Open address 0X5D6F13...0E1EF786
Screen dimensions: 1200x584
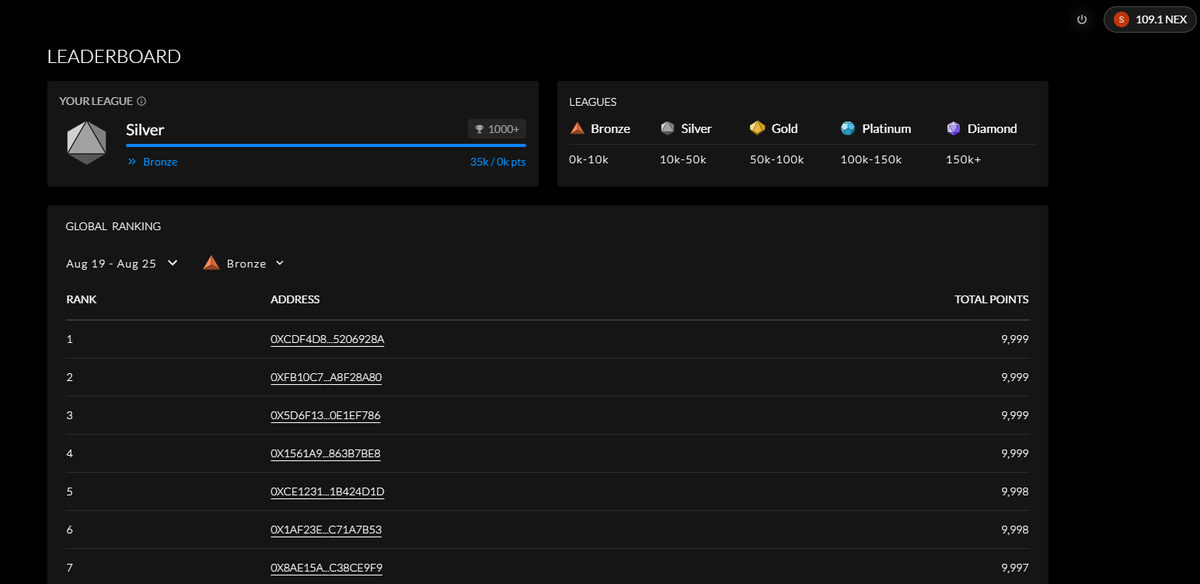[325, 415]
